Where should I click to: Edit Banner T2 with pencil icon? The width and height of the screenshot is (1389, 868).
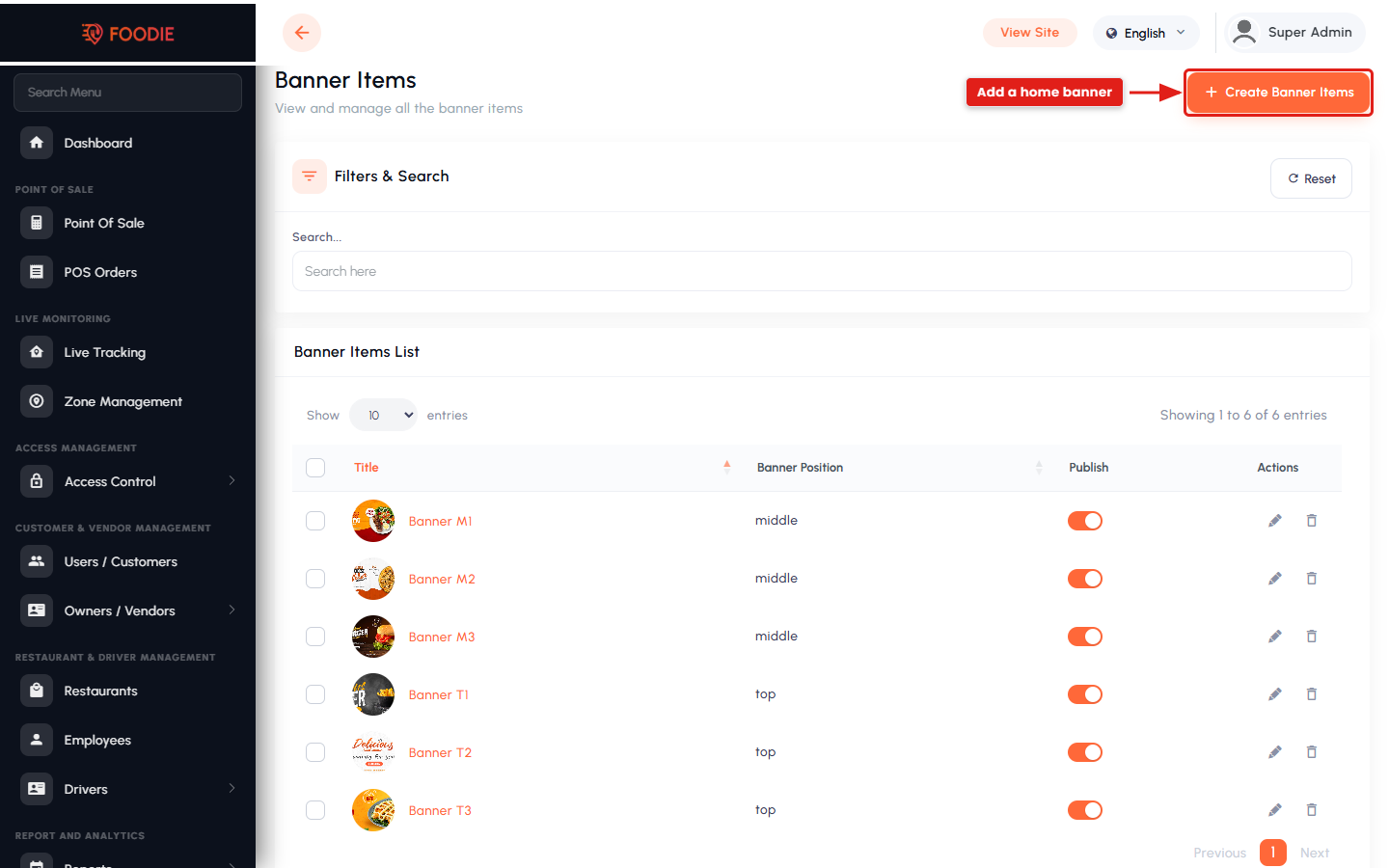point(1275,752)
